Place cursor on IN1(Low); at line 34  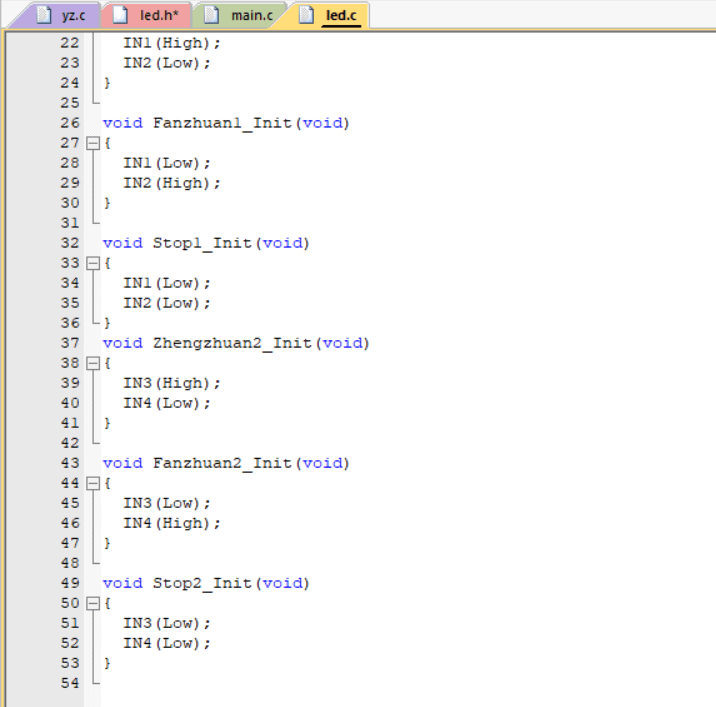(x=167, y=283)
